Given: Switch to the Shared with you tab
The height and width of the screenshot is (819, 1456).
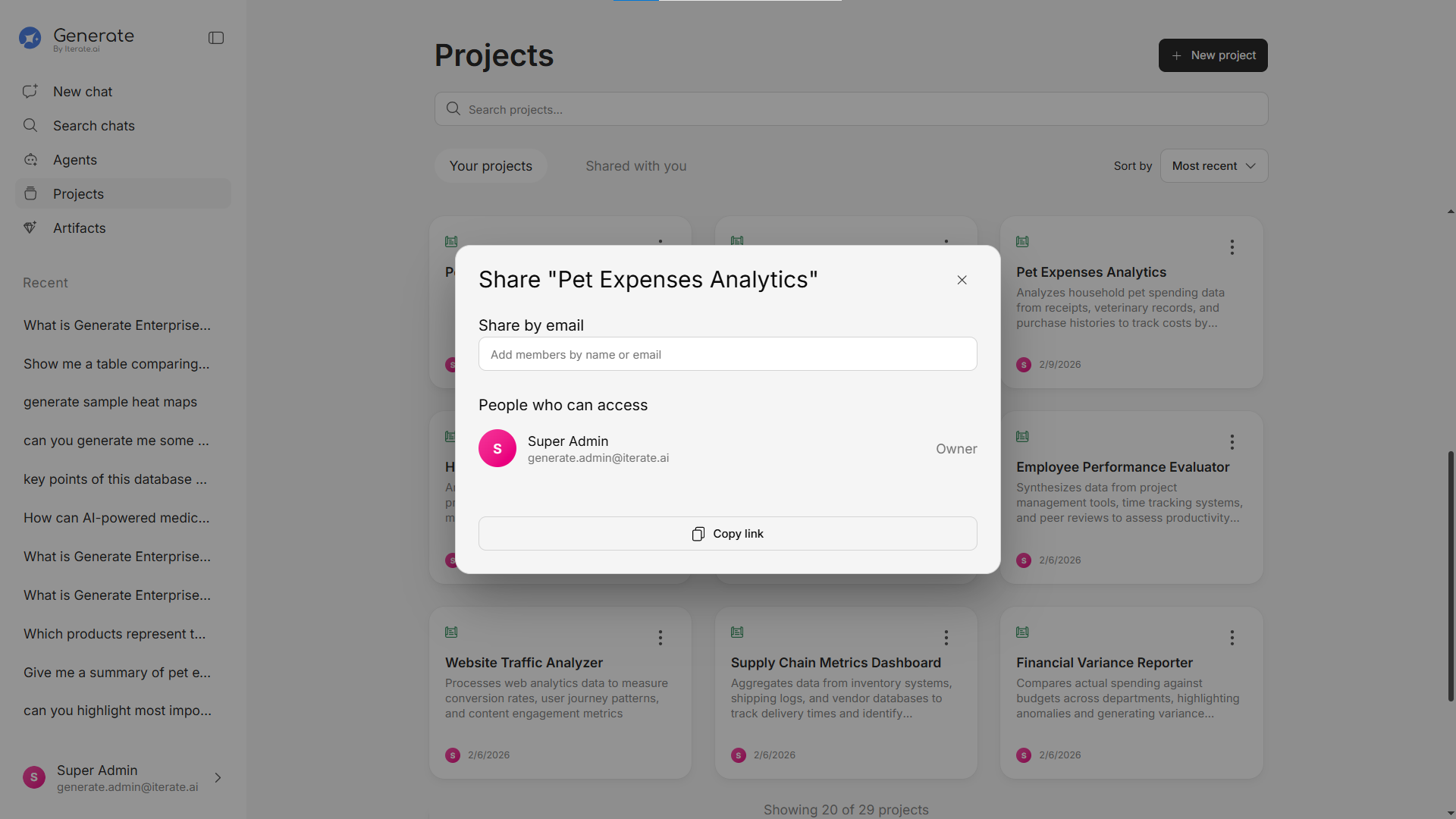Looking at the screenshot, I should coord(635,166).
